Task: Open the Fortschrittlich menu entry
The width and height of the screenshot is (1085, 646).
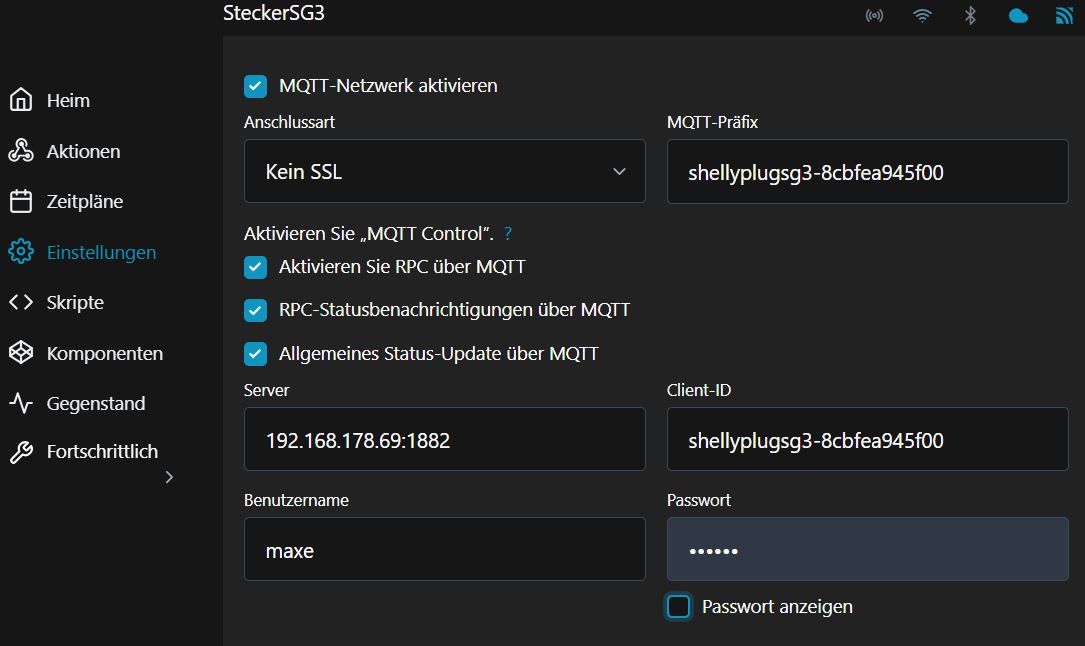Action: point(102,451)
